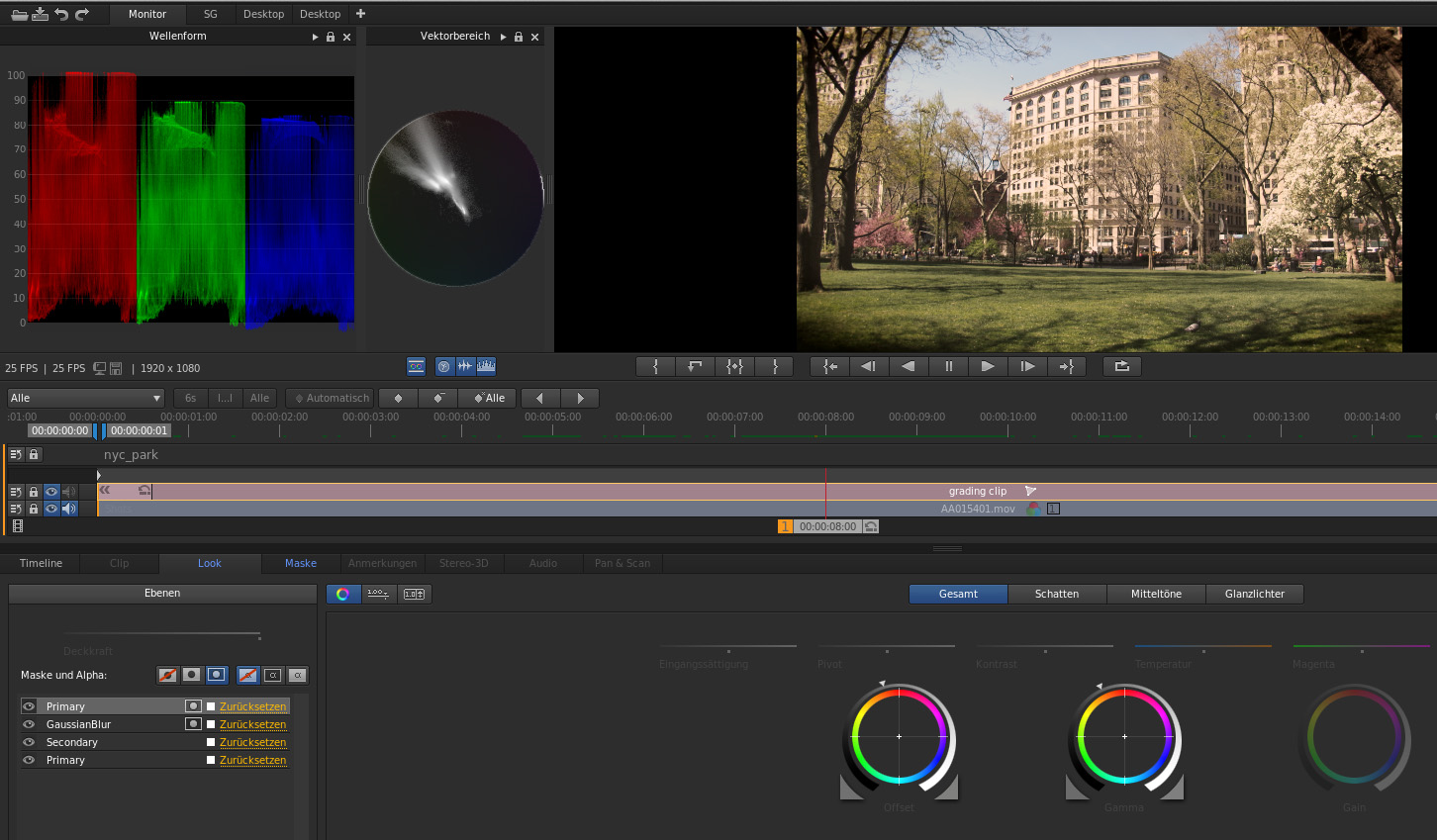
Task: Click the Offset color wheel center
Action: pos(899,736)
